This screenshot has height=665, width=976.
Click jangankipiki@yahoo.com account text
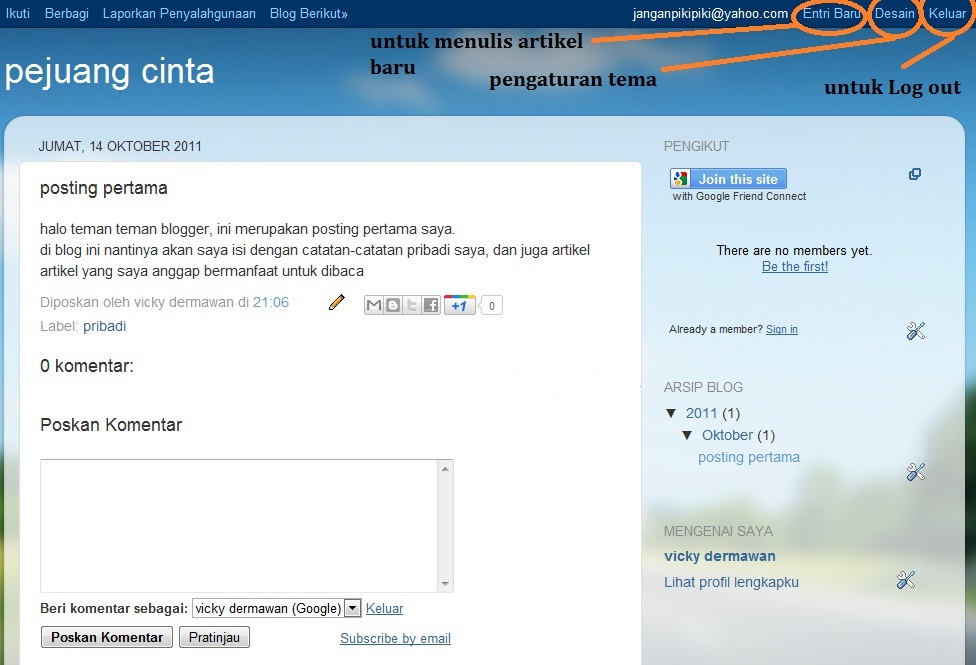[x=710, y=13]
